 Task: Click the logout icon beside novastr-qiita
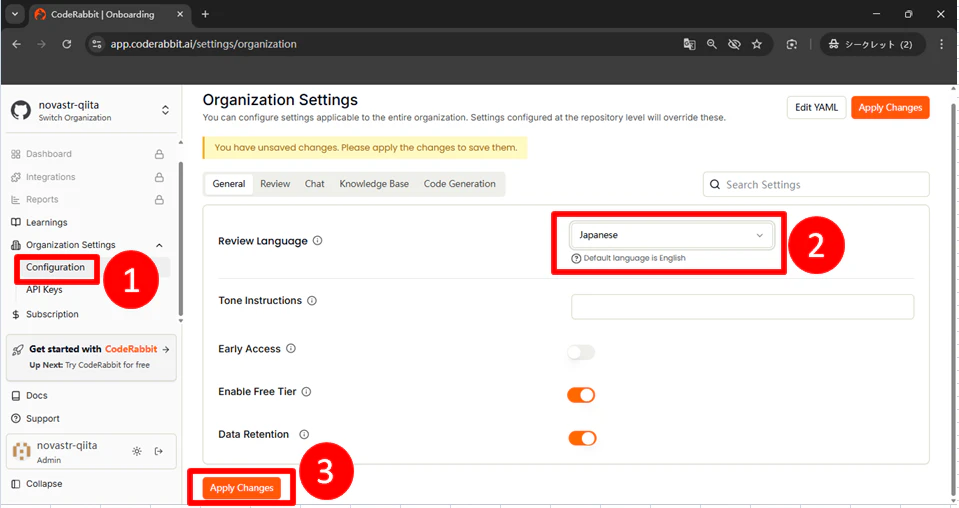(x=158, y=451)
